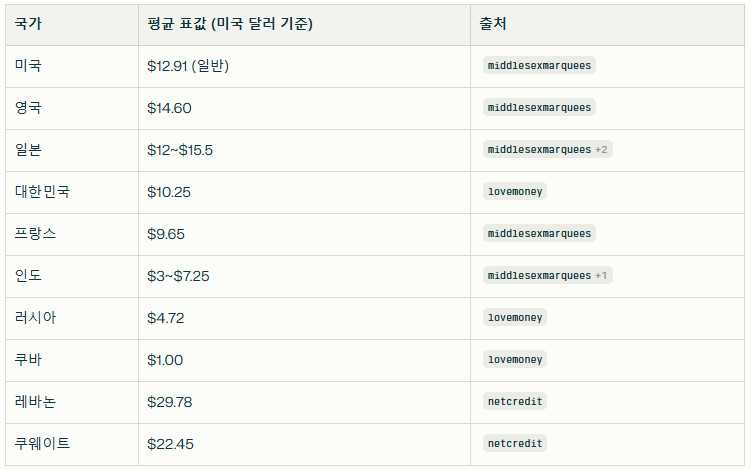Screen dimensions: 751x470
Task: Click the +2 sources badge in the 일본 row
Action: 603,150
